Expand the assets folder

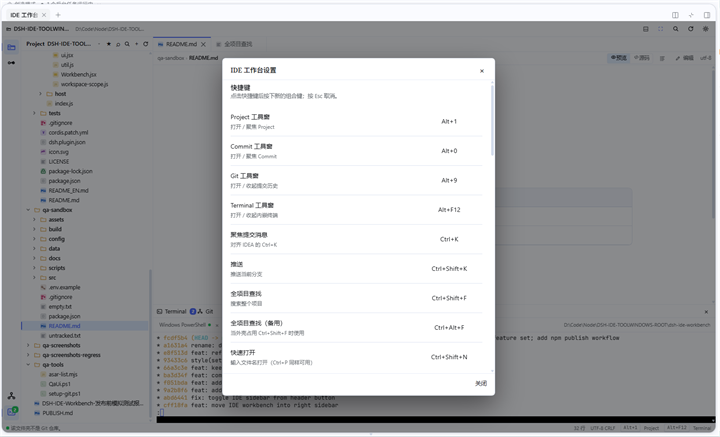point(34,219)
